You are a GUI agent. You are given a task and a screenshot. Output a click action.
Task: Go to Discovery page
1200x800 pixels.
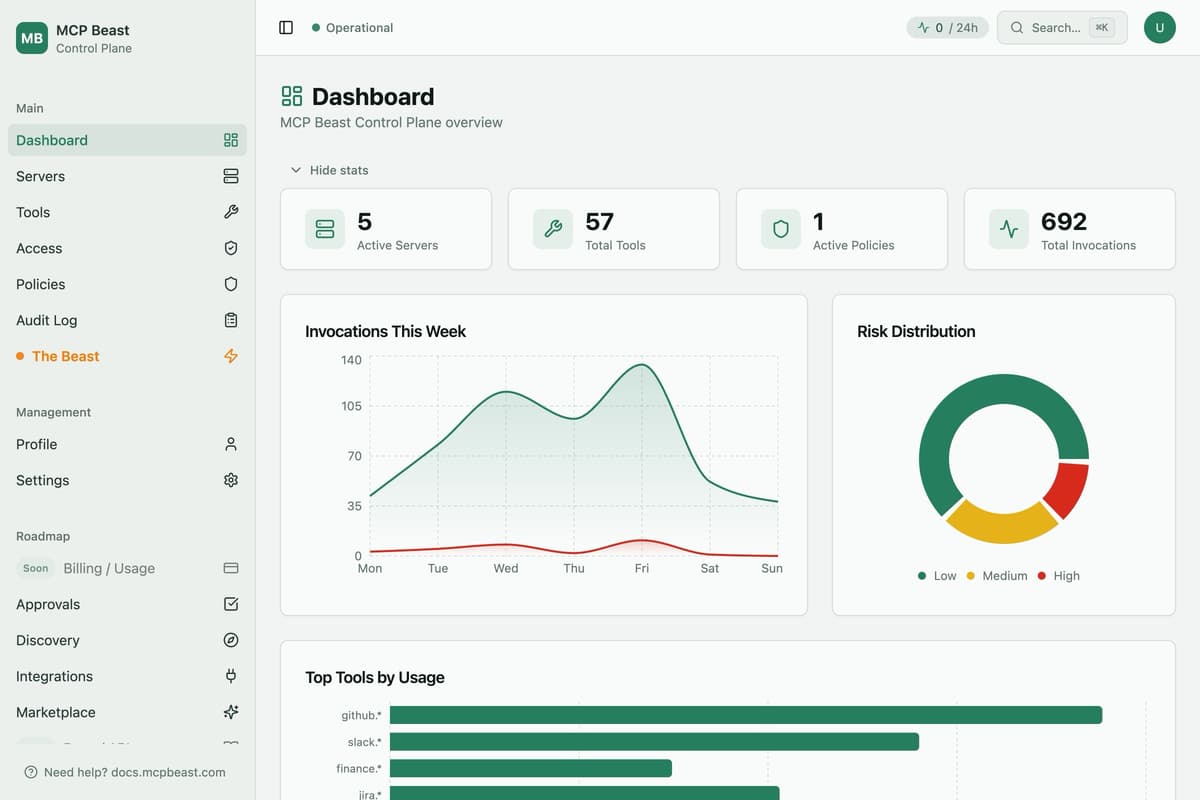(x=127, y=640)
